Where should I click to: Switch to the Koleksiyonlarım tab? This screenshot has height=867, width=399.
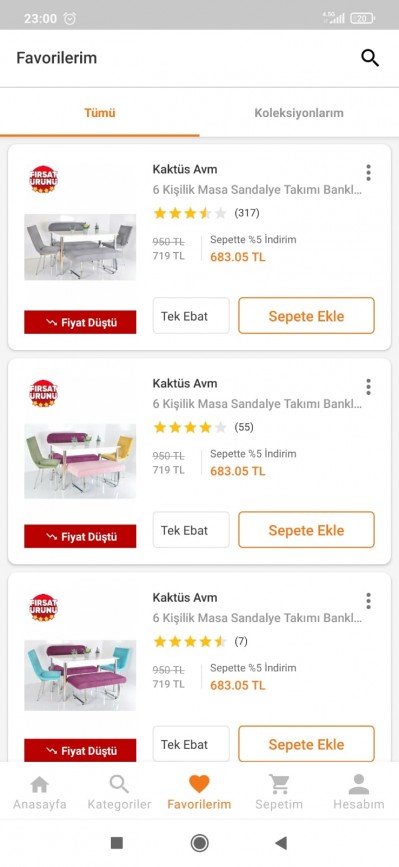pos(299,113)
